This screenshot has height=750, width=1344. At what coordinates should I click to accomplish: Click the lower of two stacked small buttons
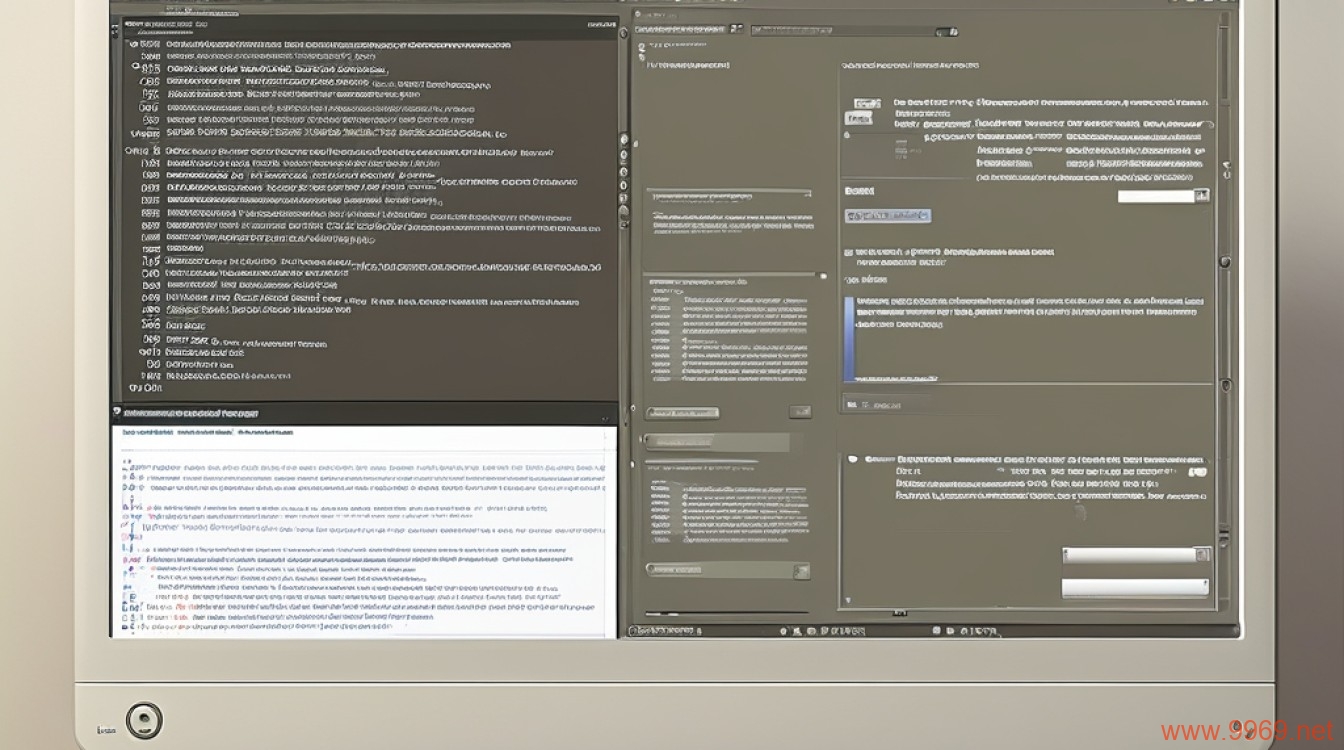pyautogui.click(x=858, y=118)
